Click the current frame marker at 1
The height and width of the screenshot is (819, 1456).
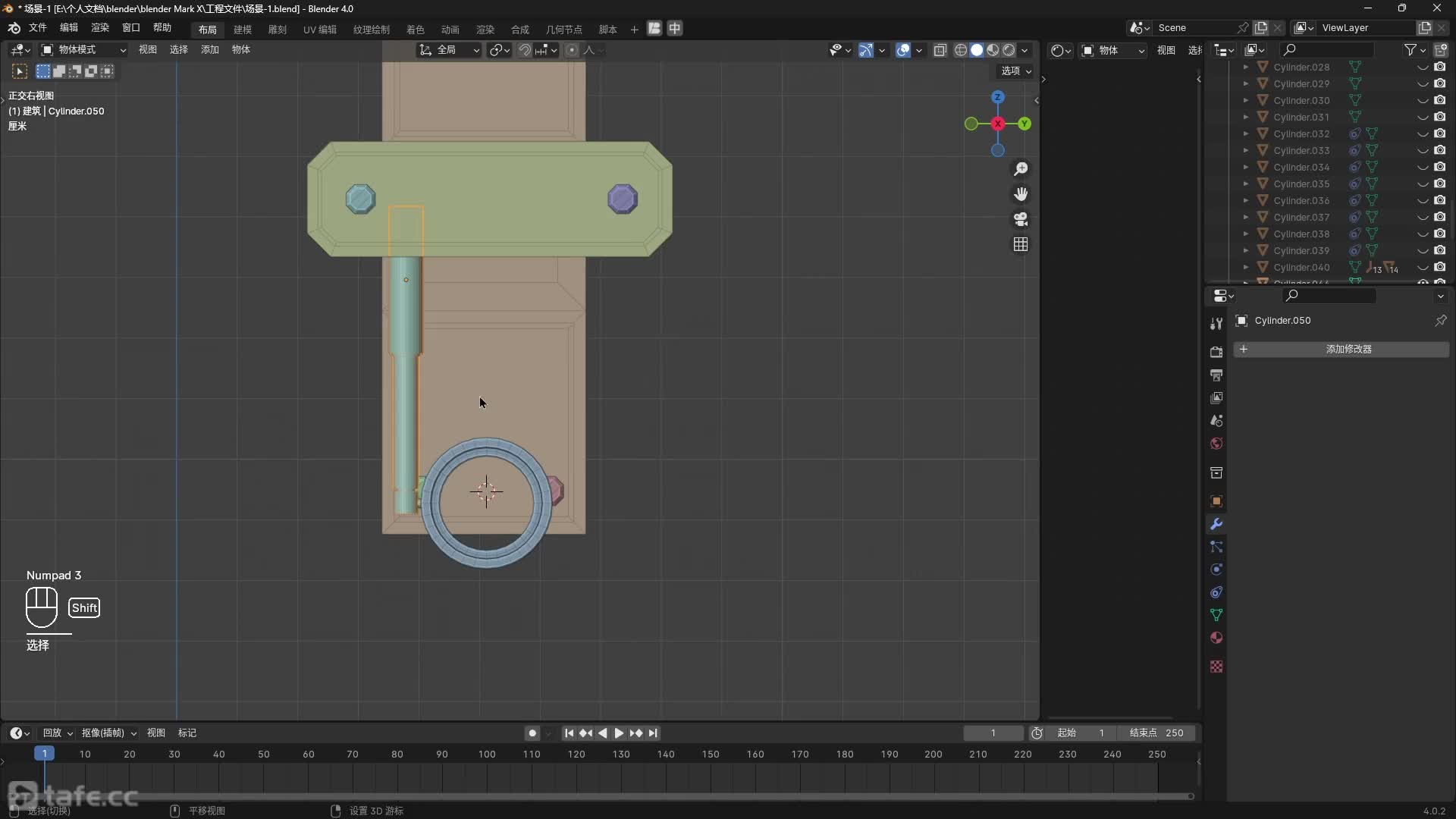(44, 754)
